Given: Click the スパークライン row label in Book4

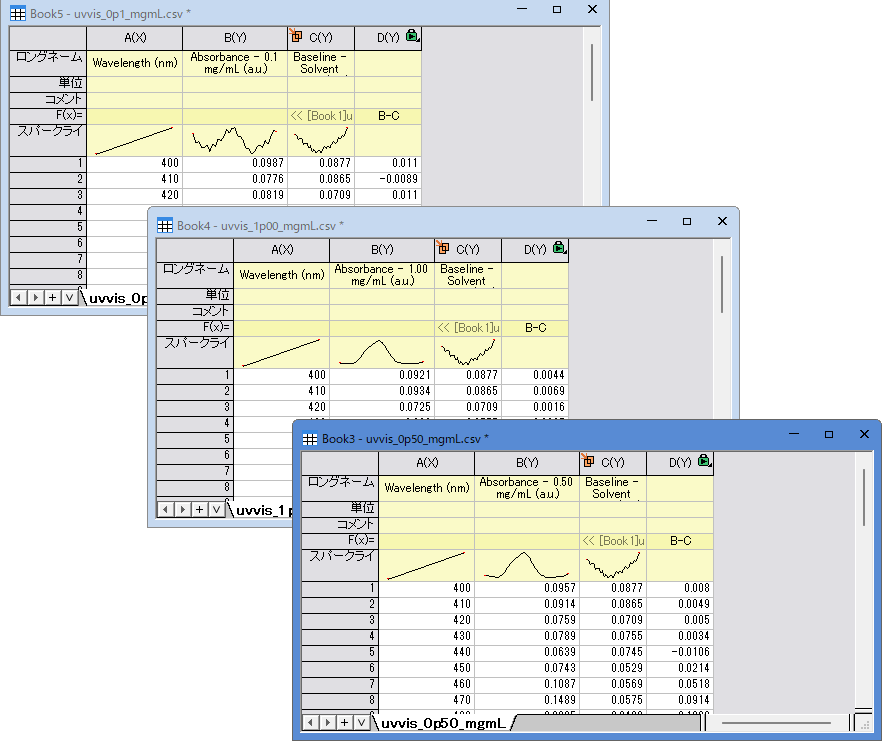Looking at the screenshot, I should click(195, 352).
